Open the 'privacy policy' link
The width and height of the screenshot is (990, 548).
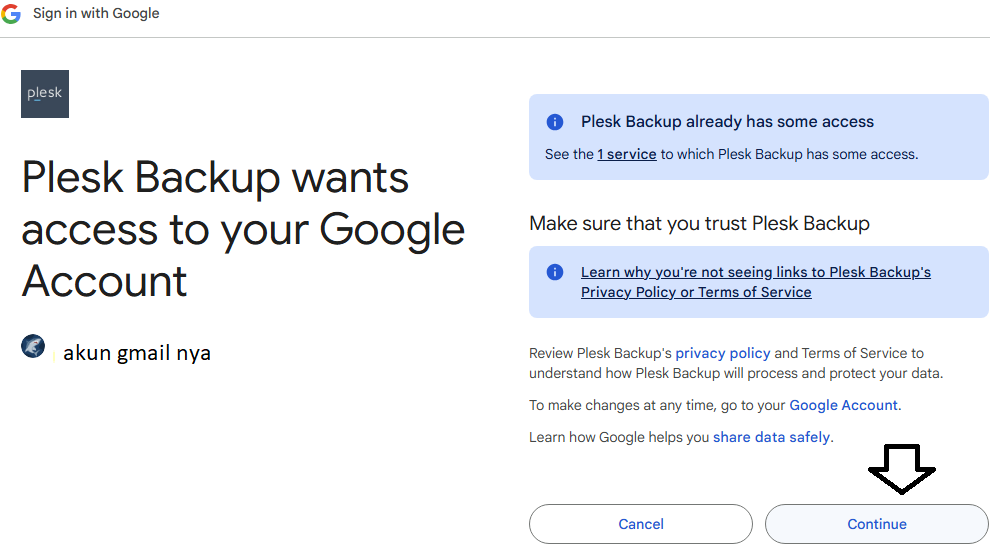pyautogui.click(x=723, y=353)
